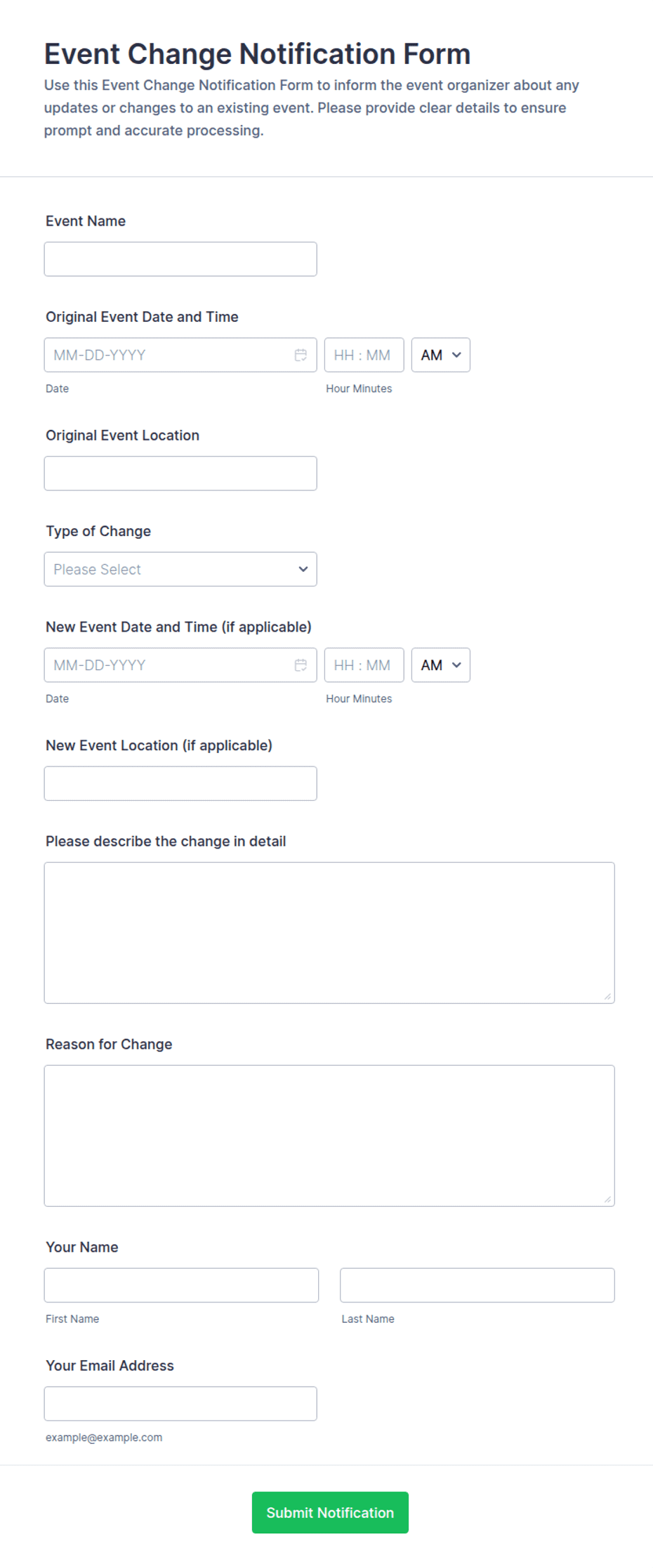The image size is (653, 1568).
Task: Focus the New Event Location field
Action: click(x=180, y=783)
